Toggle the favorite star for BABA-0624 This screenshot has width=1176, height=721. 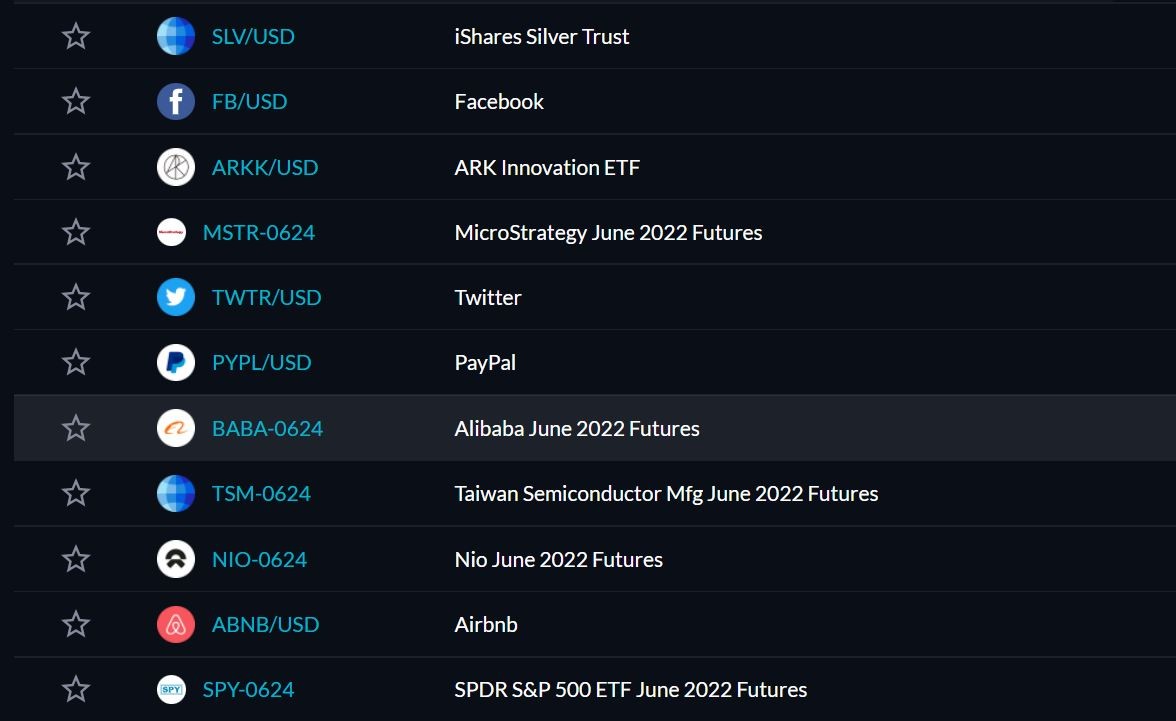76,428
